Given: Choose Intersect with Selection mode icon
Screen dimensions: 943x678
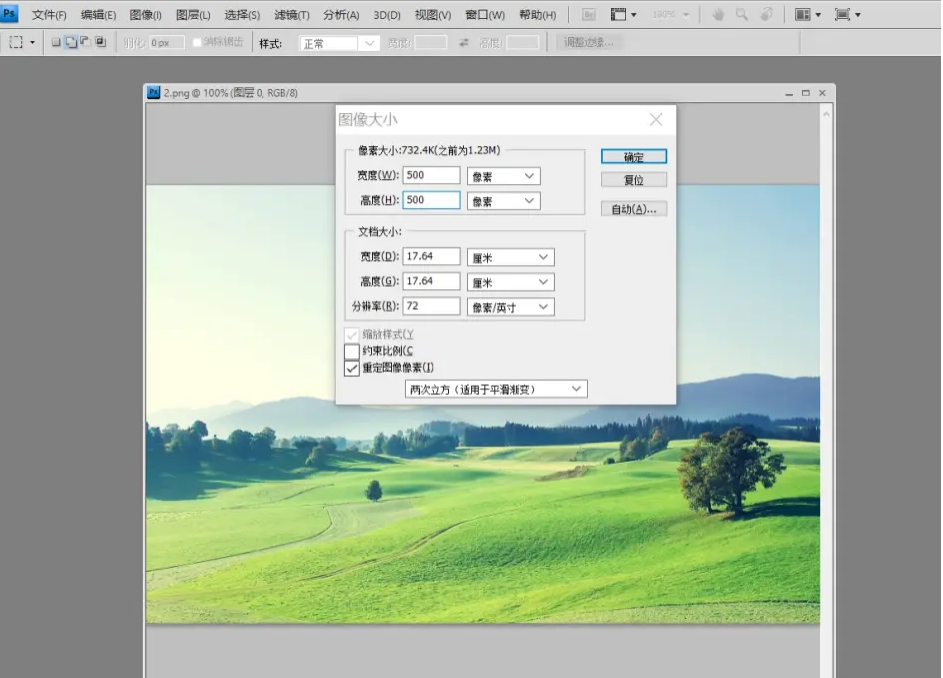Looking at the screenshot, I should click(x=100, y=42).
